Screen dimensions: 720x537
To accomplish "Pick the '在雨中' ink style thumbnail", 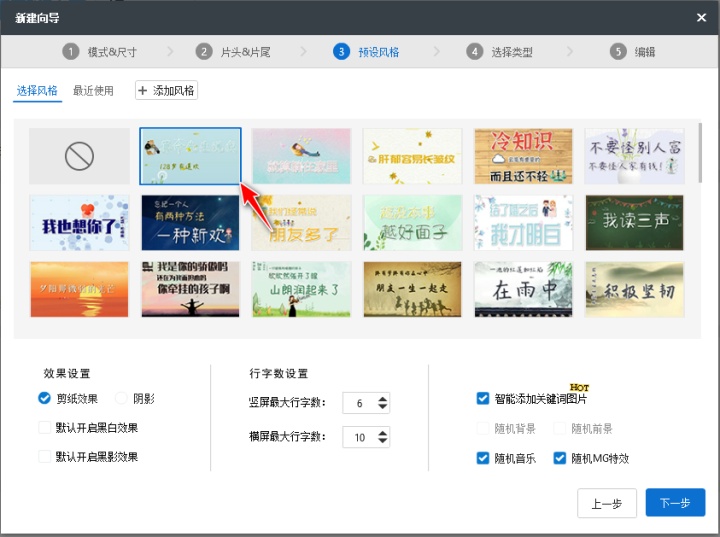I will coord(523,289).
